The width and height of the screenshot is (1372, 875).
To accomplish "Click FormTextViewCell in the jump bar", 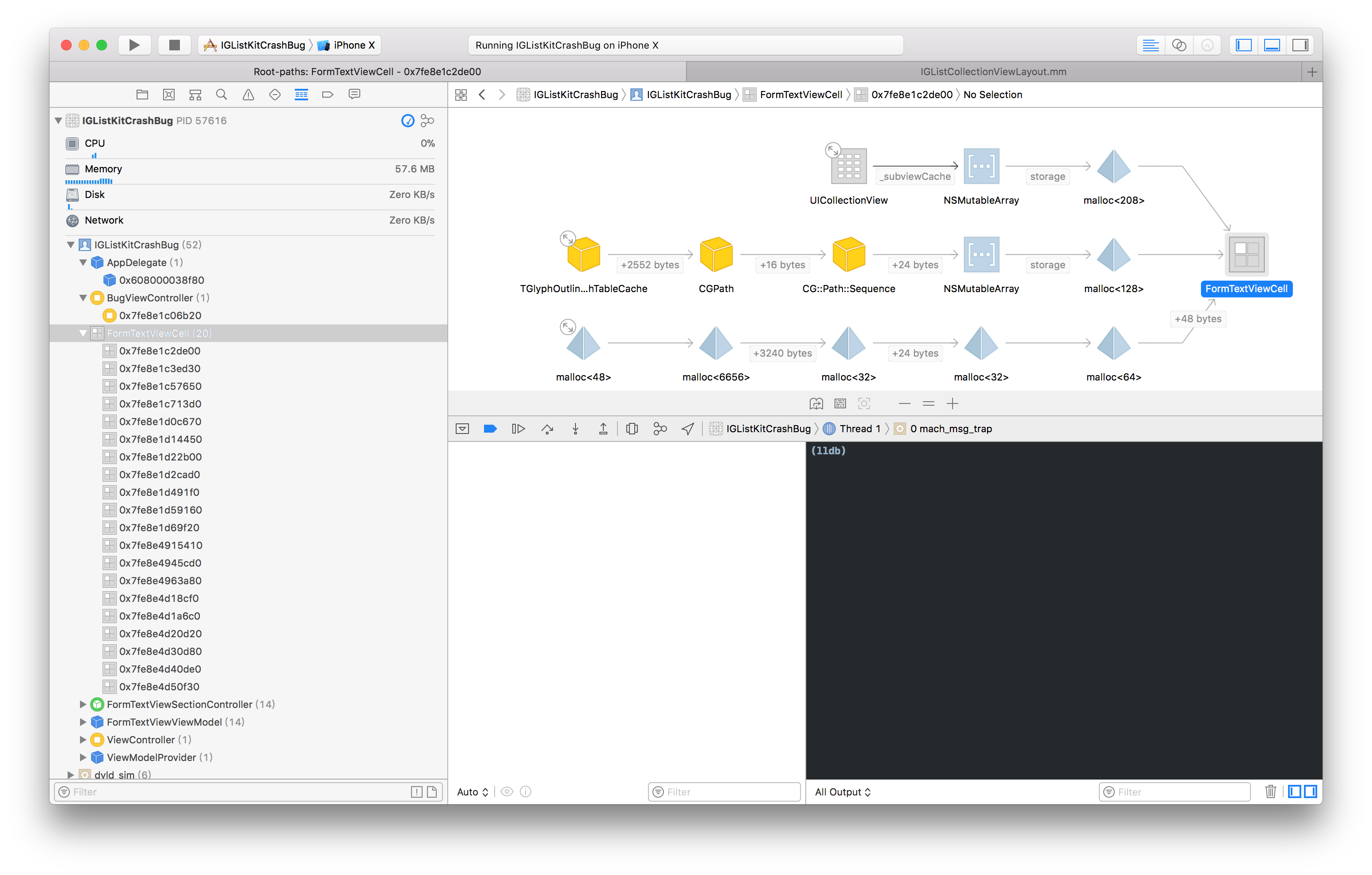I will click(800, 95).
